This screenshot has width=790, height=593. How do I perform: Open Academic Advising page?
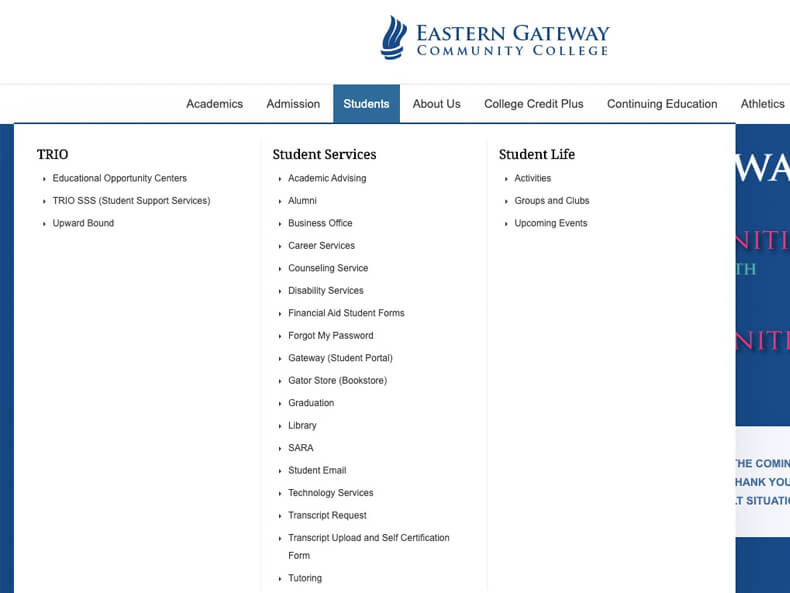click(x=327, y=178)
